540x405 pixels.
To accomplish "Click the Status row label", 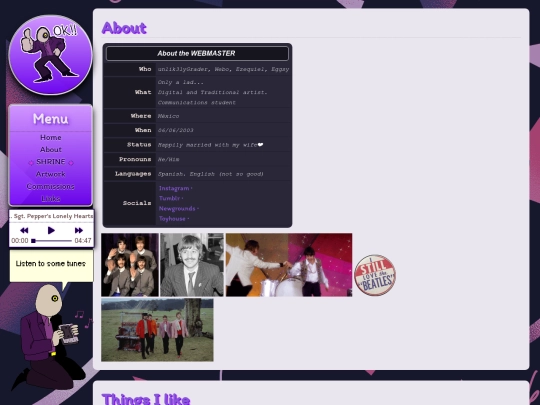I will [x=139, y=145].
